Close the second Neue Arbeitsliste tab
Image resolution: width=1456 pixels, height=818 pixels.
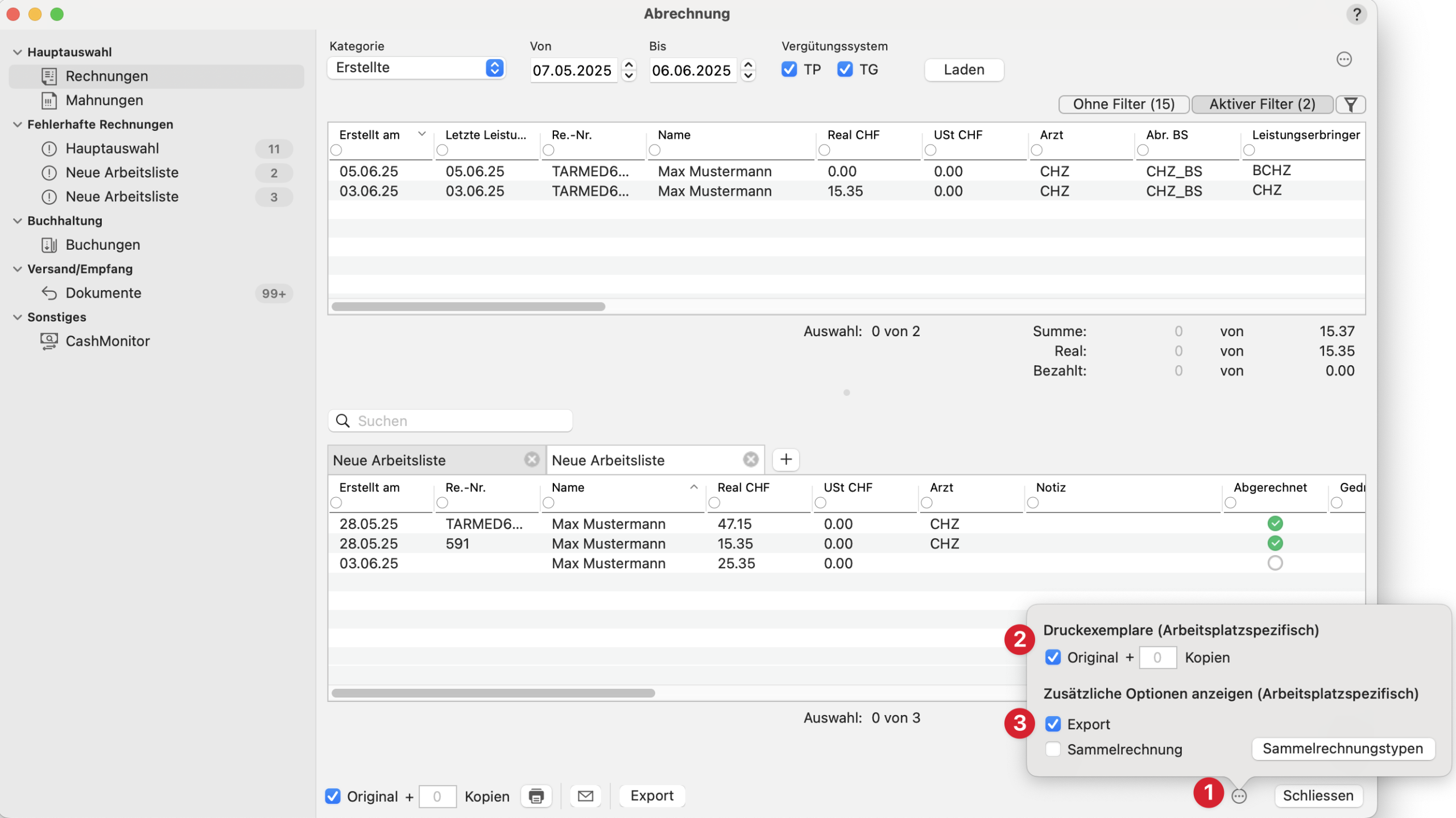tap(751, 460)
